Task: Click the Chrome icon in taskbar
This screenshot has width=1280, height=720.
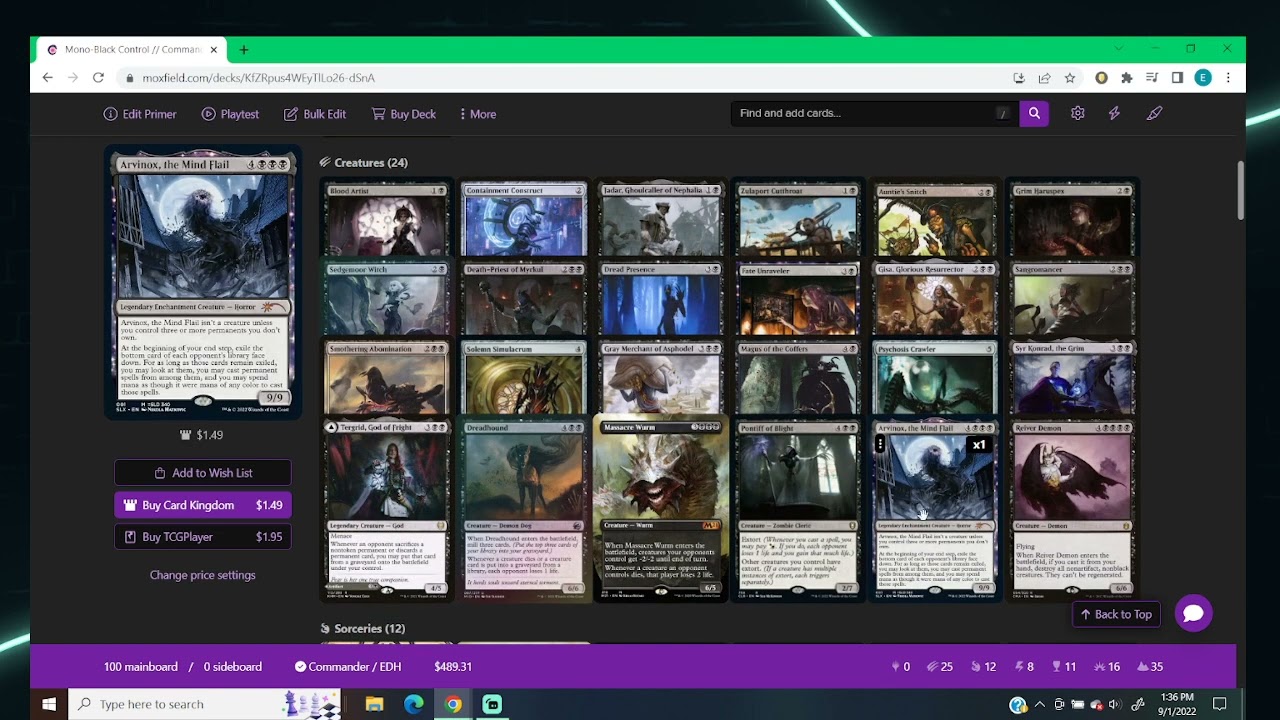Action: tap(453, 704)
